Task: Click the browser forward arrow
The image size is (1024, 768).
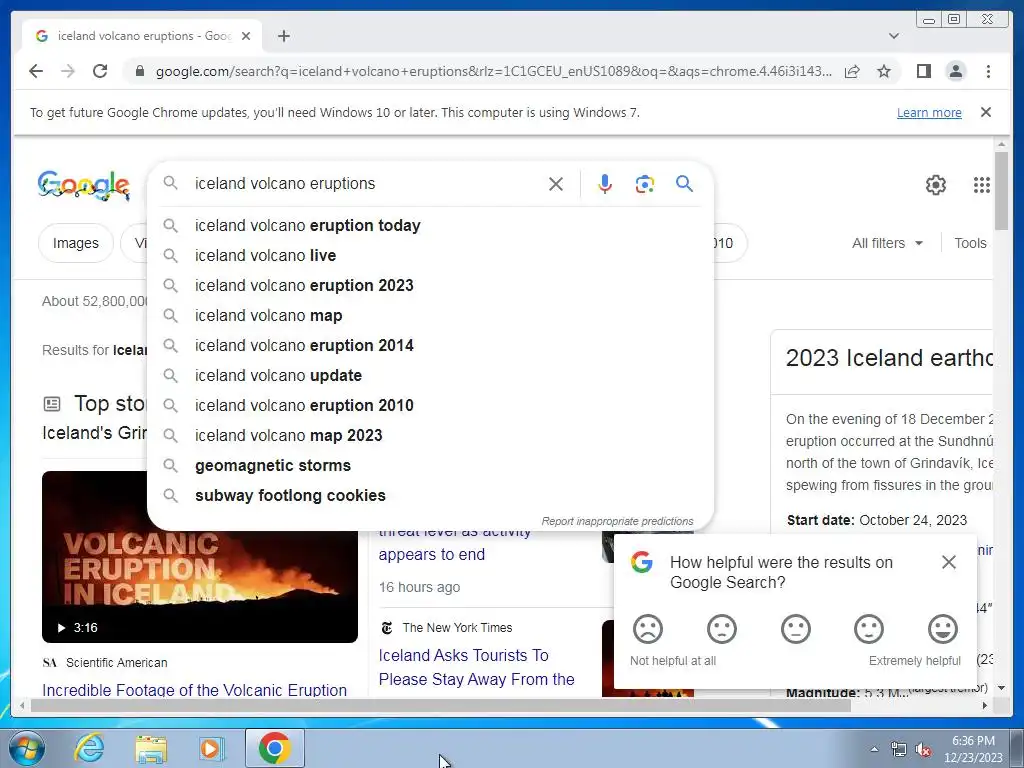Action: 68,71
